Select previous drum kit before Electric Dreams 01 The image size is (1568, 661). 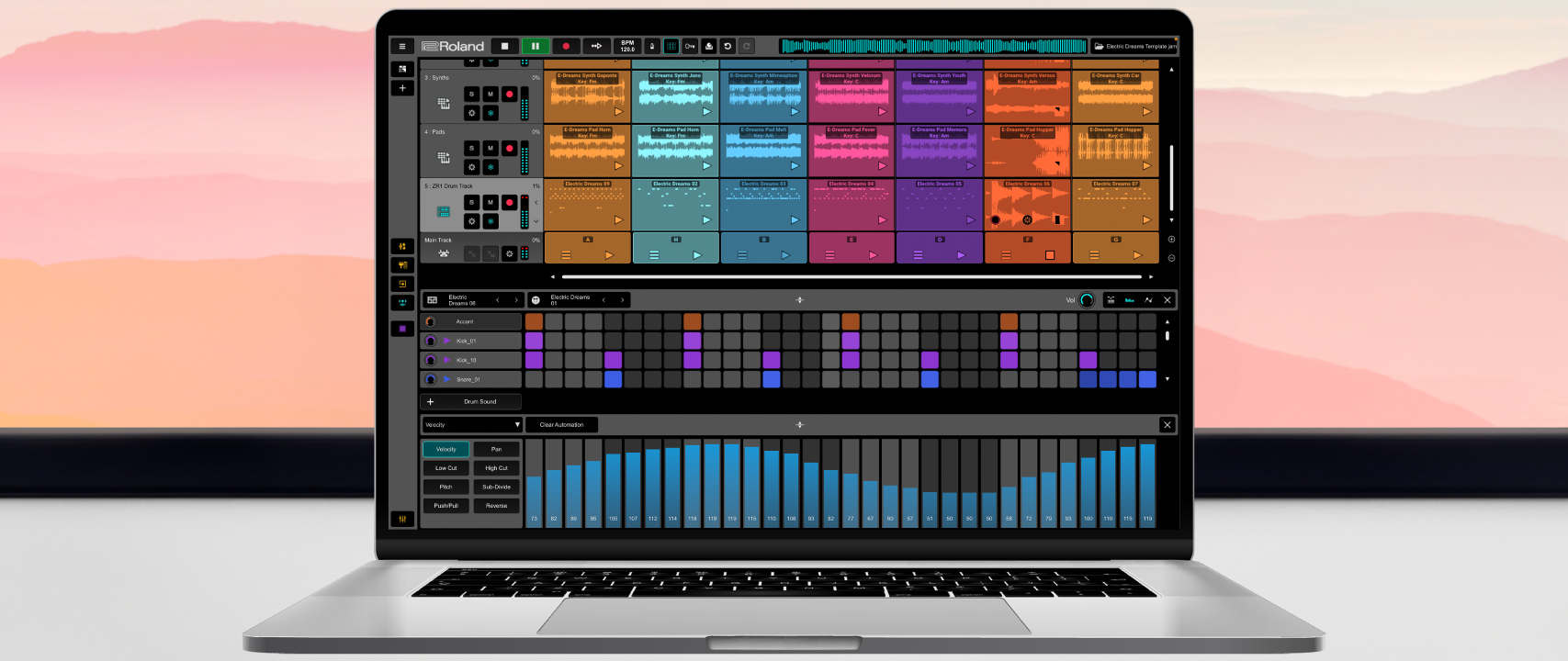(604, 300)
